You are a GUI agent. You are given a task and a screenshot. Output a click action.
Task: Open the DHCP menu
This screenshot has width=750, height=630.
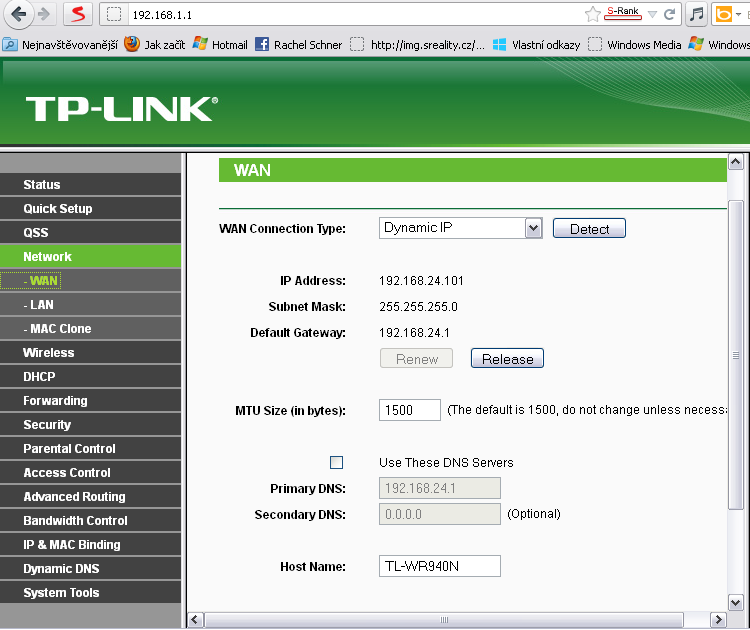pyautogui.click(x=90, y=376)
